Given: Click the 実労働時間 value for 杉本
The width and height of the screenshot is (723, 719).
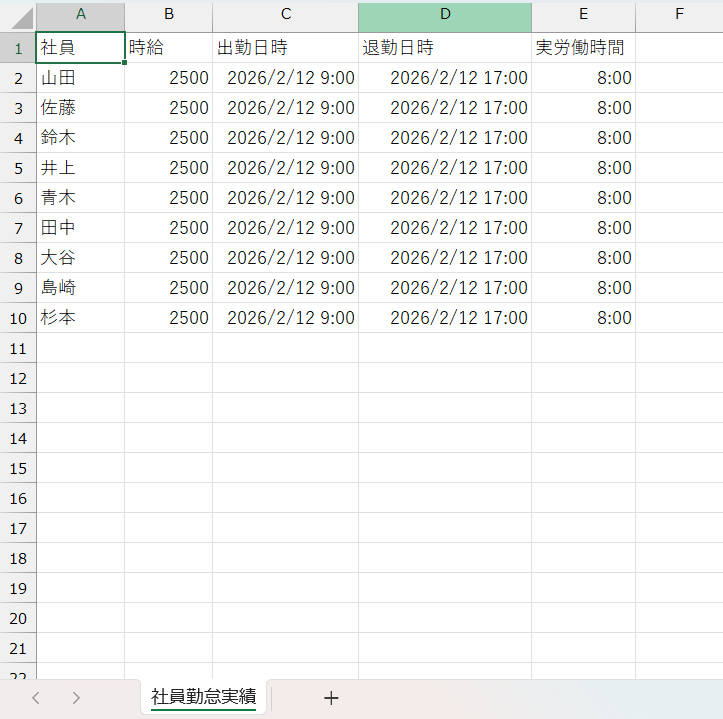Looking at the screenshot, I should coord(583,318).
